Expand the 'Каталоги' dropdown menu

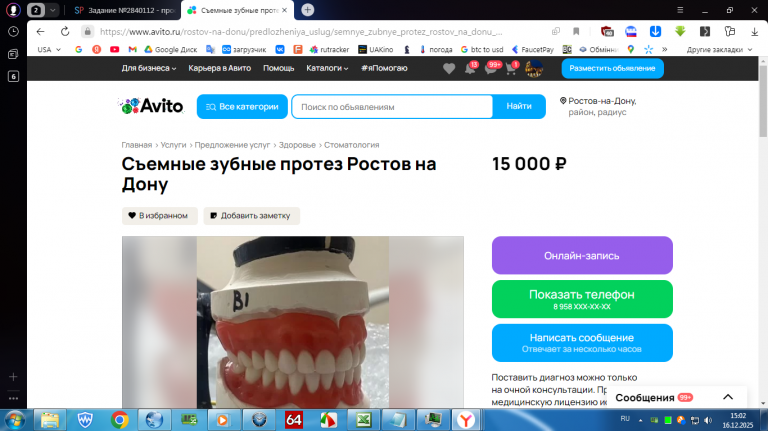[327, 68]
